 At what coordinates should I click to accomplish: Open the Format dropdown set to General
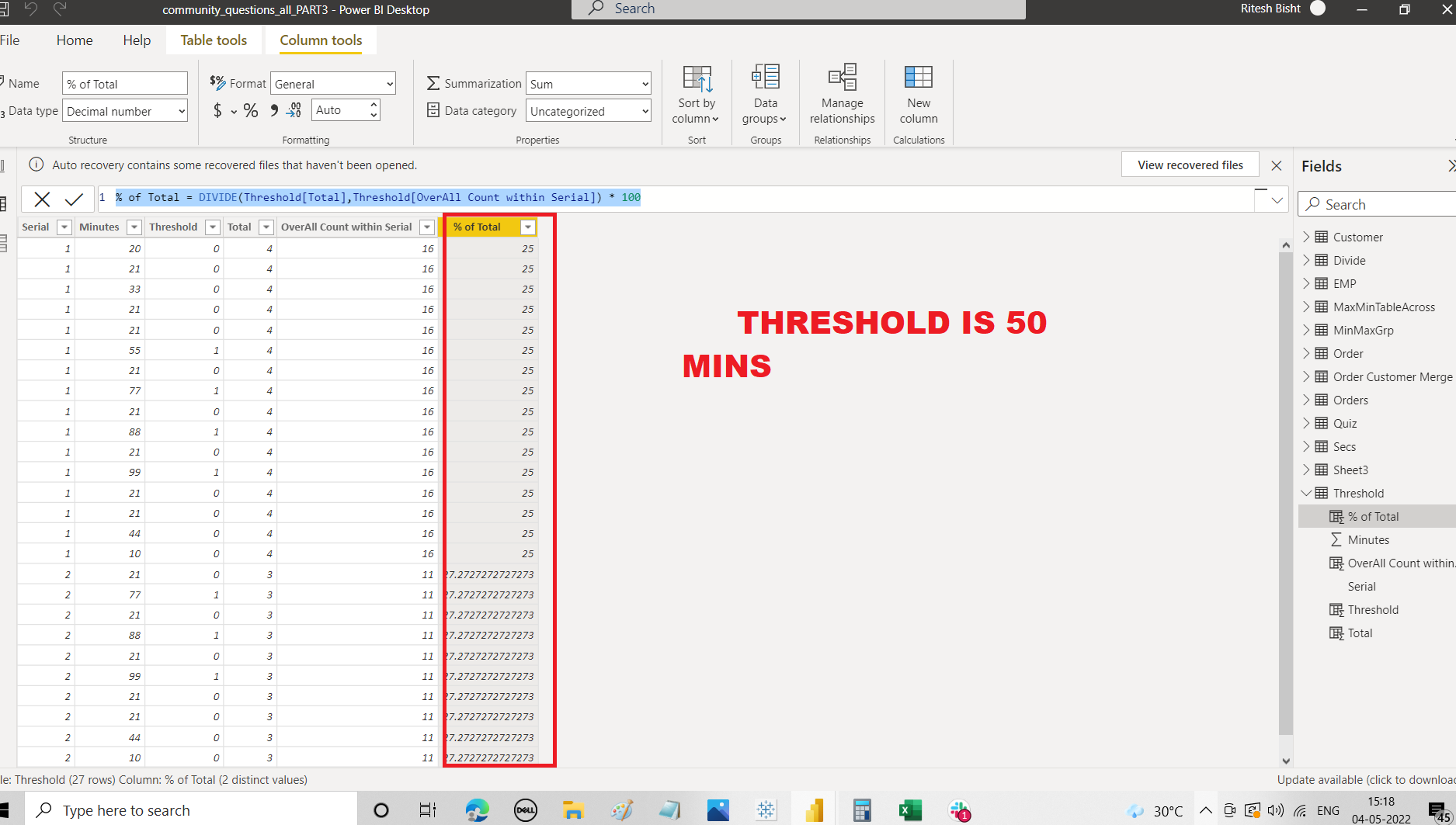click(332, 84)
